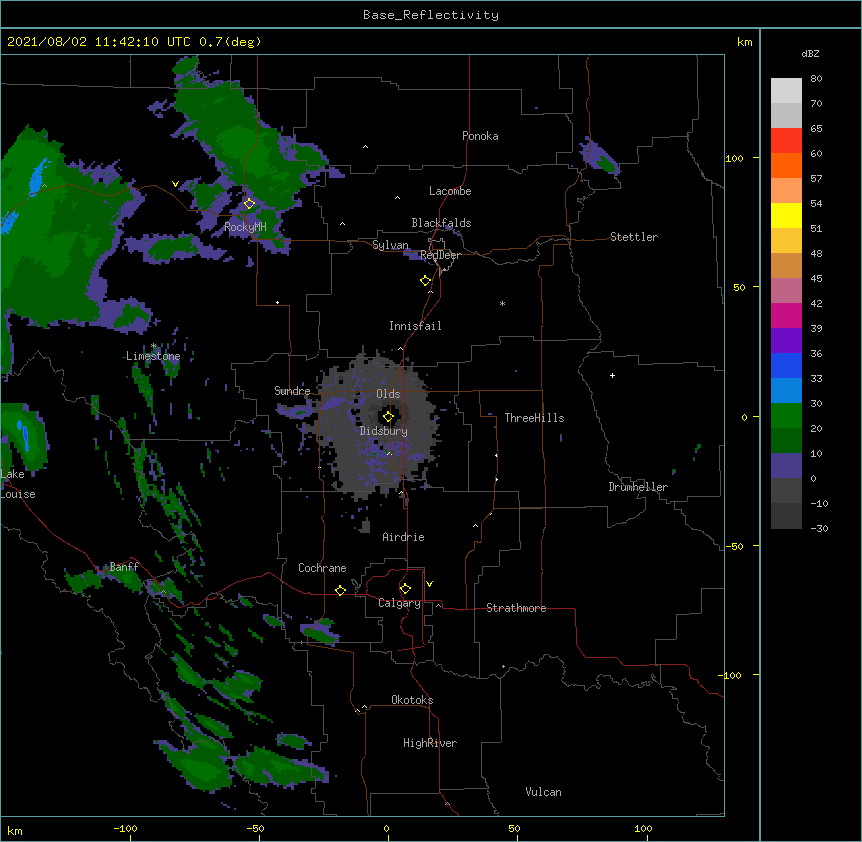Viewport: 862px width, 842px height.
Task: Click the Stettler town label
Action: click(x=634, y=237)
